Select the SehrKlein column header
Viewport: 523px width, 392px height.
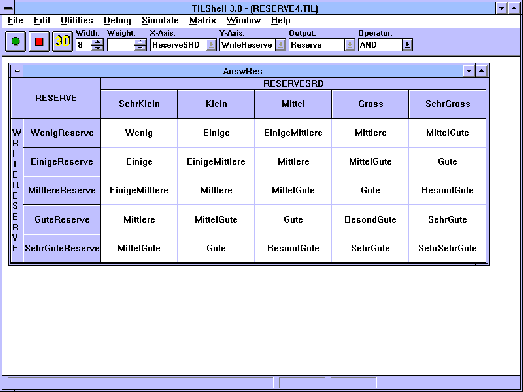[x=139, y=104]
